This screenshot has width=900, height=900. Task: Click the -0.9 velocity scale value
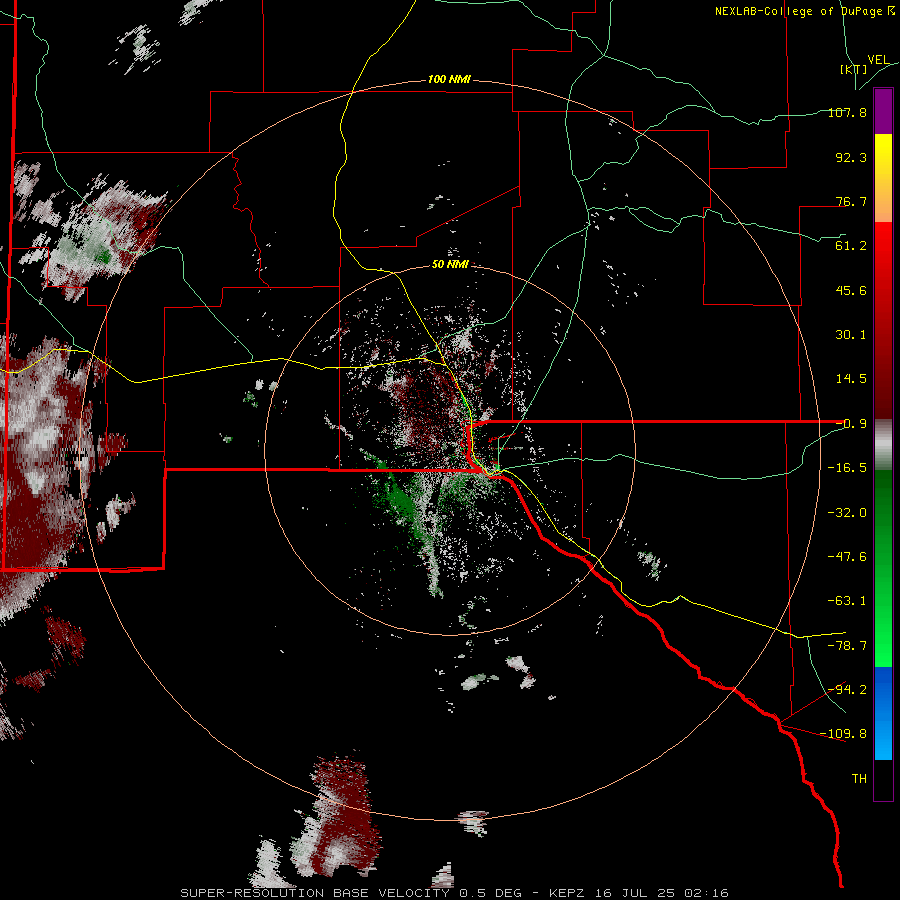851,424
